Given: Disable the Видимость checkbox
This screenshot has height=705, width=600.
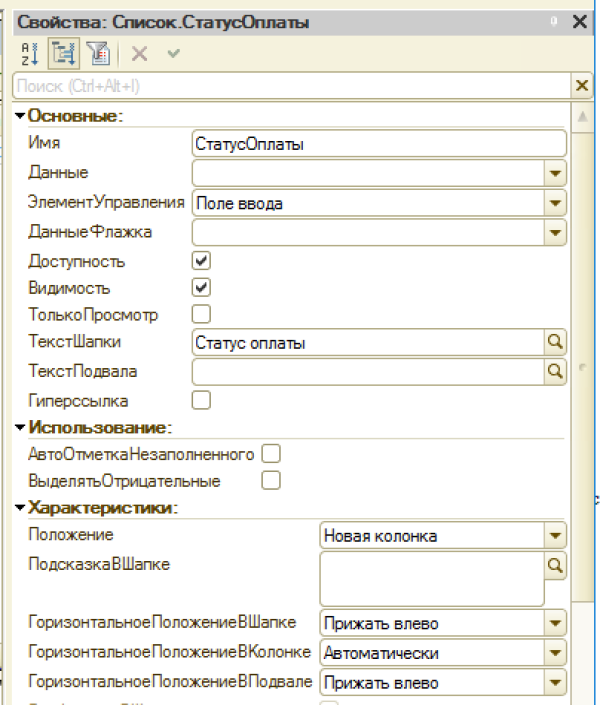Looking at the screenshot, I should 201,287.
